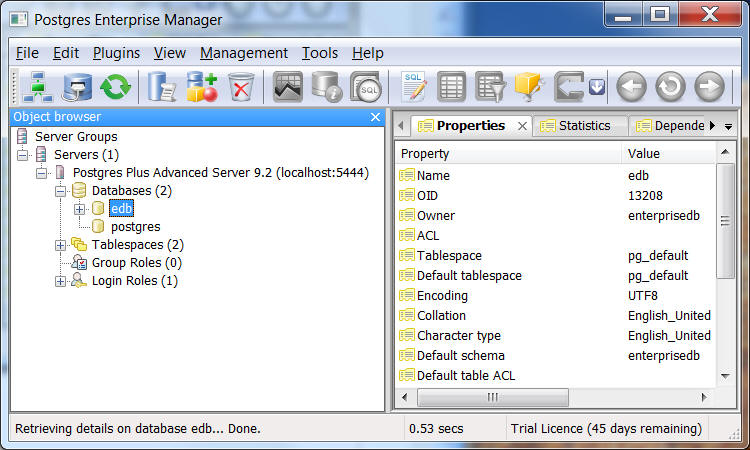Click the database info toolbar icon
This screenshot has width=750, height=450.
[327, 87]
